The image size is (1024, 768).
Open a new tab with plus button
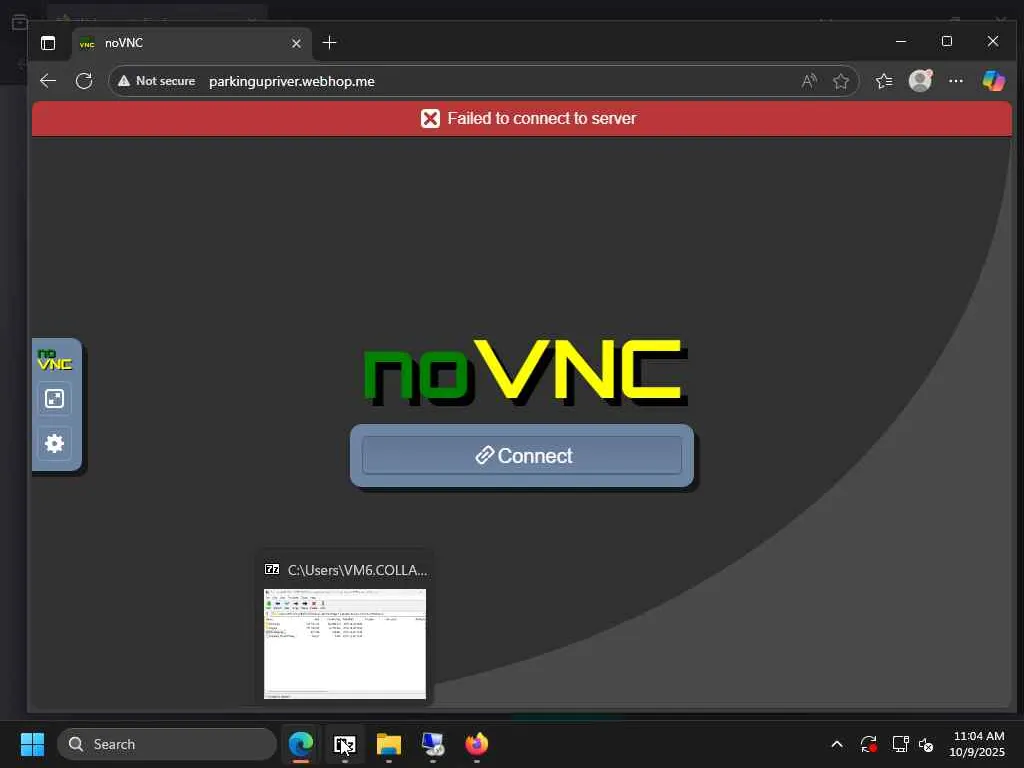330,43
